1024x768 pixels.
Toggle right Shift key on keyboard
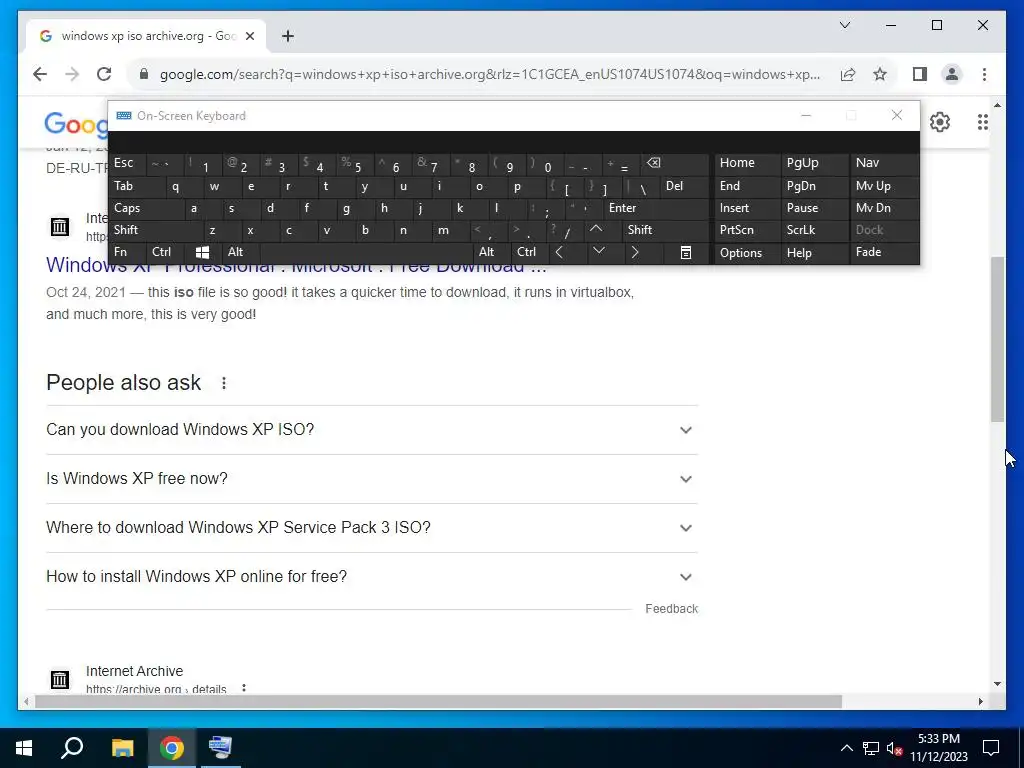[664, 230]
